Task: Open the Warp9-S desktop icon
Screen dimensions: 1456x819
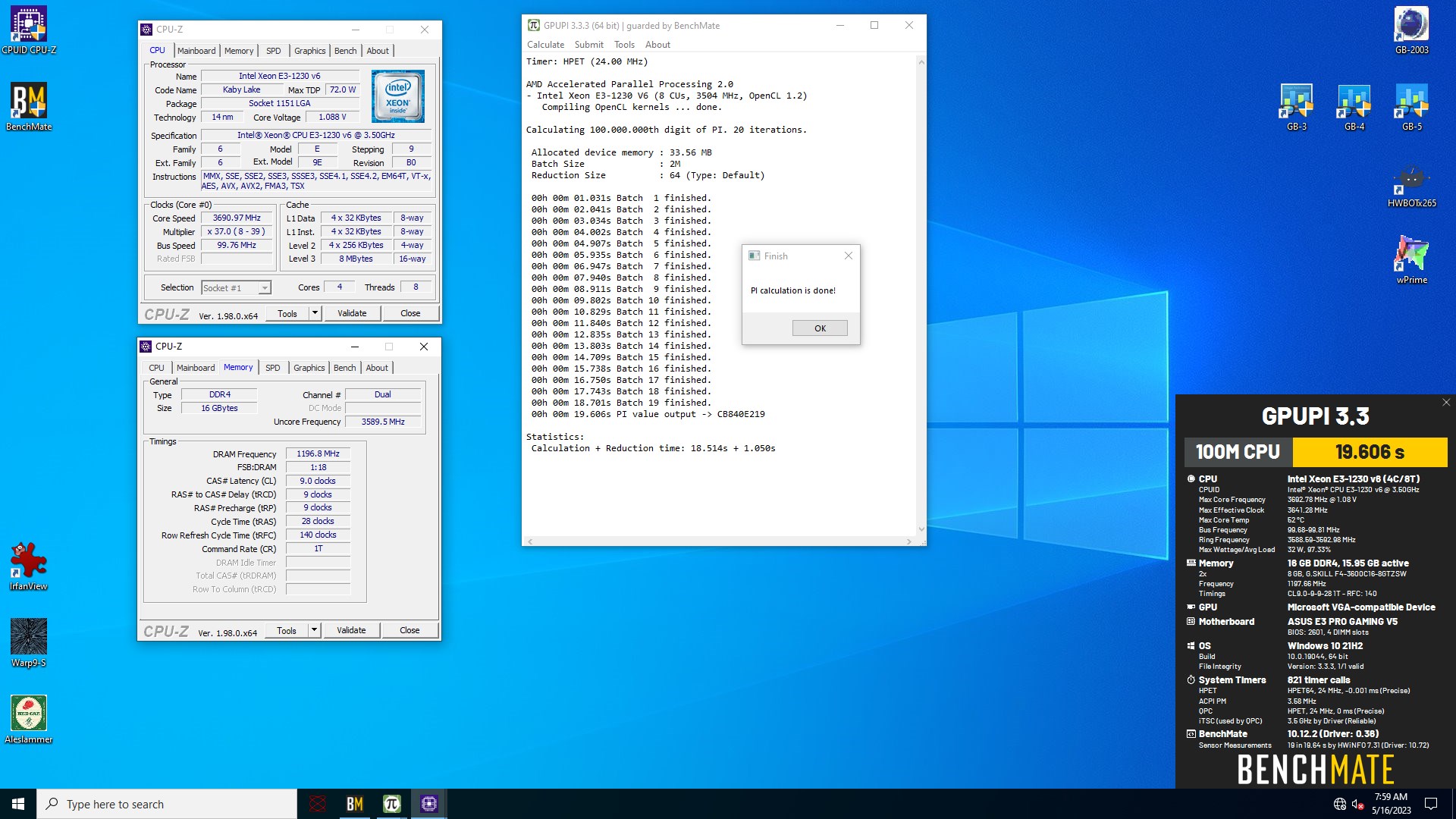Action: tap(29, 642)
